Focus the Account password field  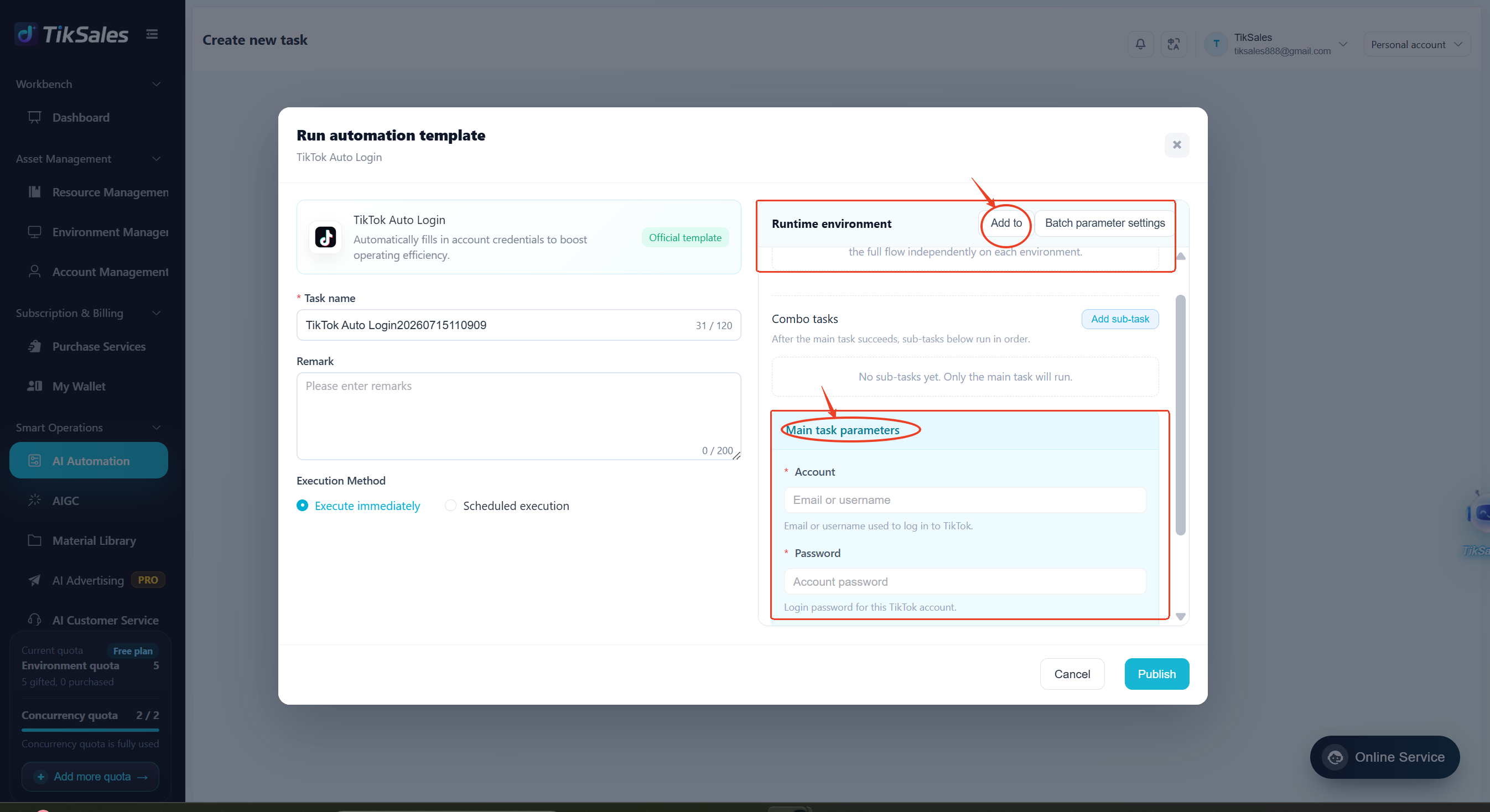(965, 581)
